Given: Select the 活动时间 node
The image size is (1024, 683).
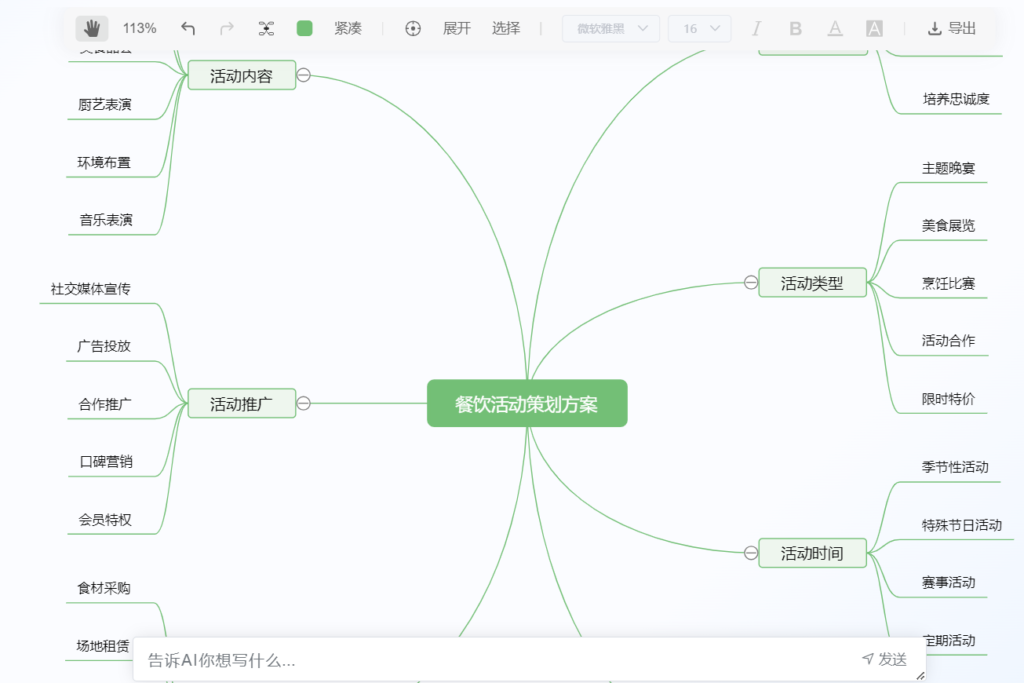Looking at the screenshot, I should coord(812,553).
